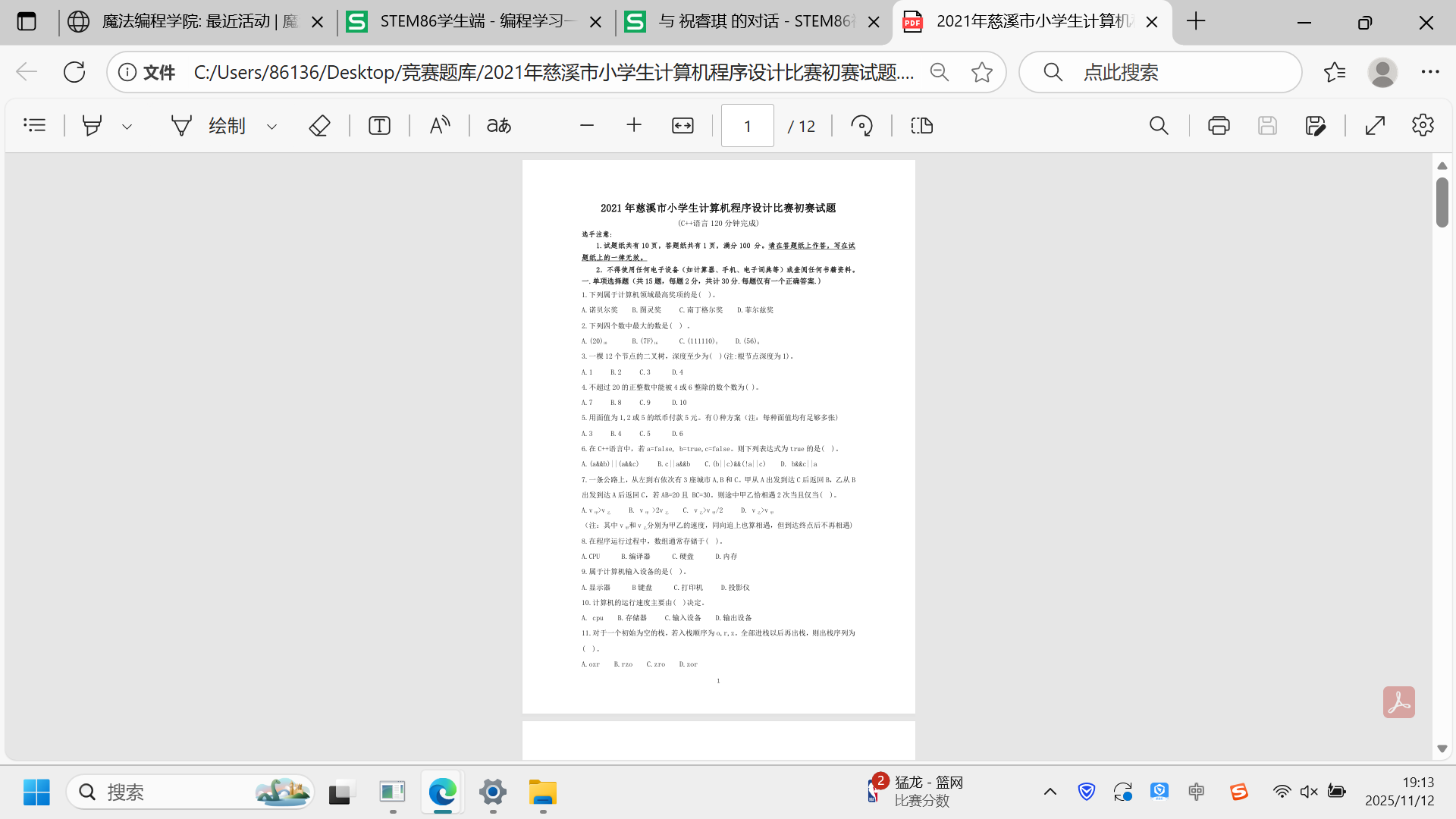Toggle favorite star in address bar
The image size is (1456, 819).
982,72
